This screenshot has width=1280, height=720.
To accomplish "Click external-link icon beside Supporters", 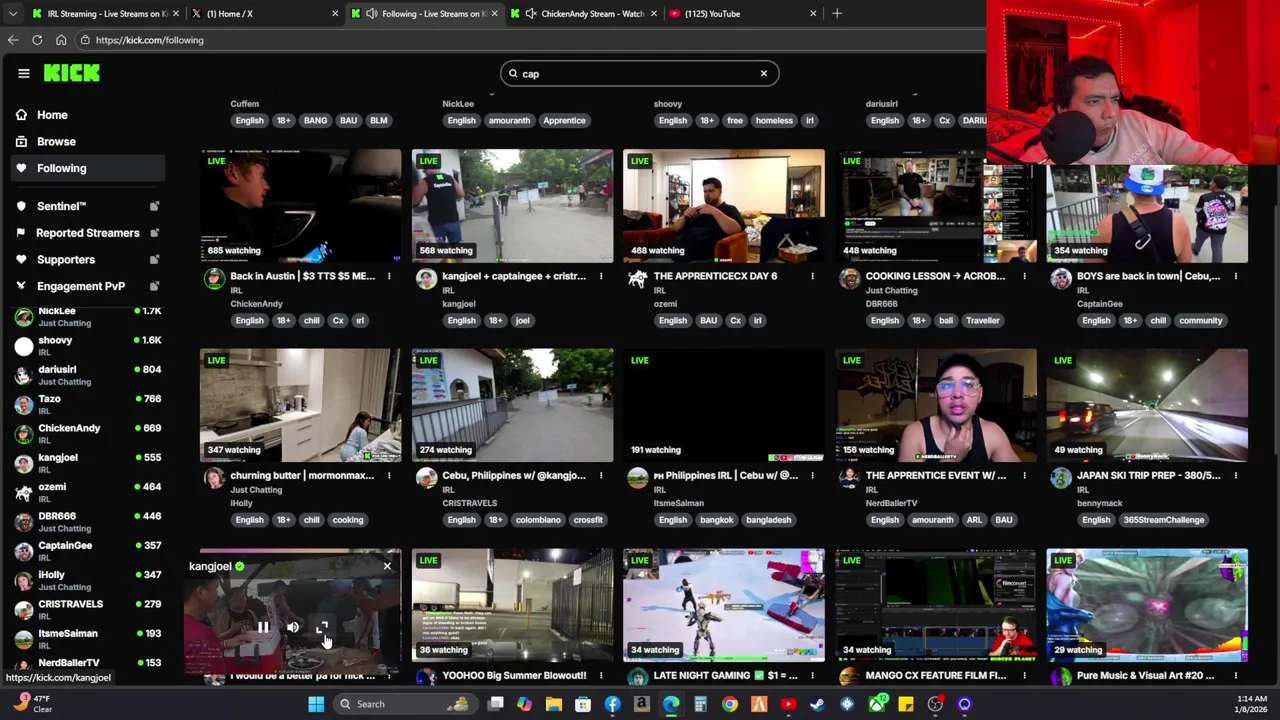I will (x=154, y=259).
